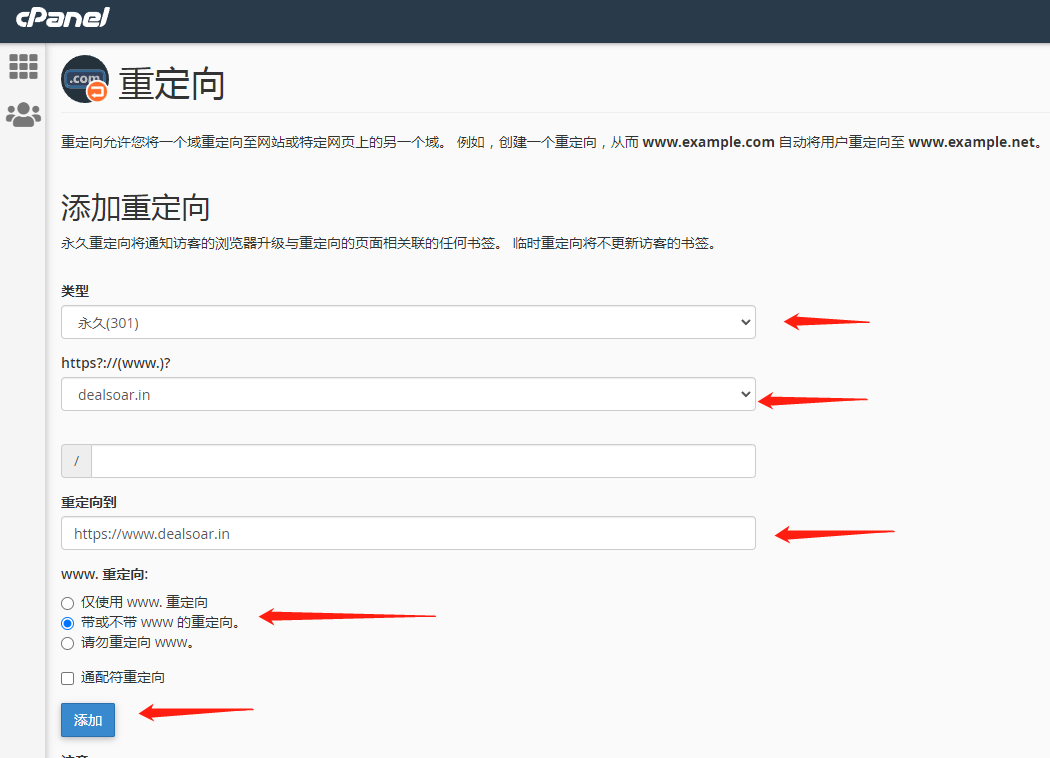This screenshot has width=1050, height=758.
Task: Select the '带或不带 www 的重定向' radio option
Action: [68, 623]
